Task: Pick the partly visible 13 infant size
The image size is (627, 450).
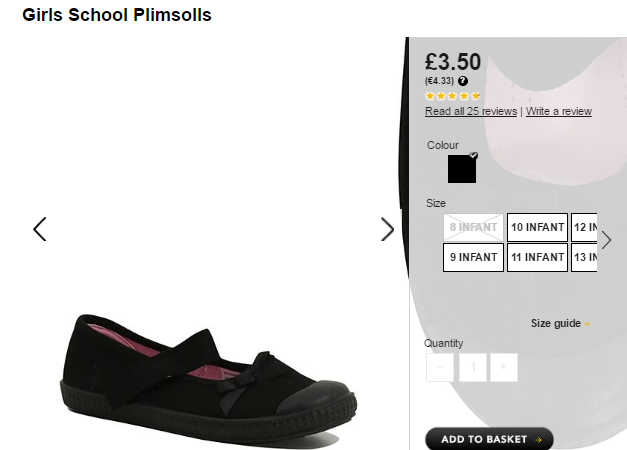Action: coord(584,257)
